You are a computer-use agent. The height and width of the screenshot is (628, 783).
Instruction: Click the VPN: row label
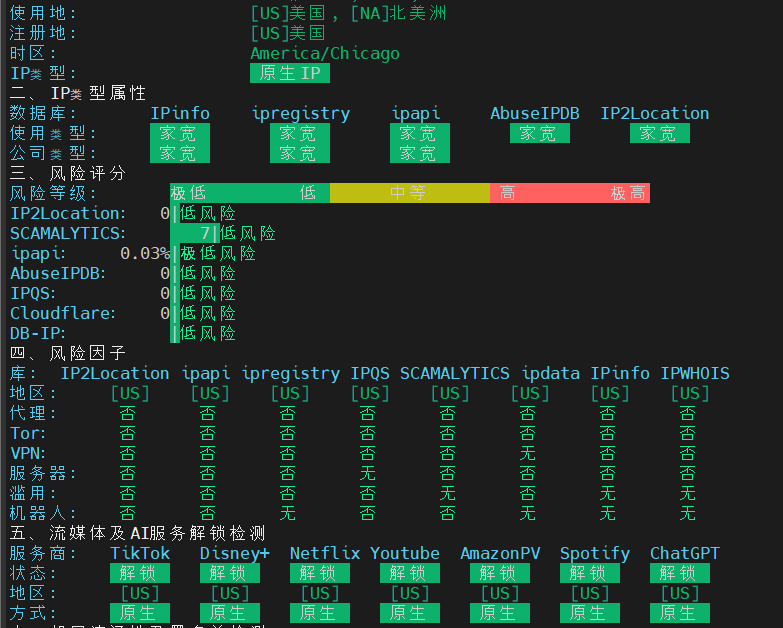28,453
